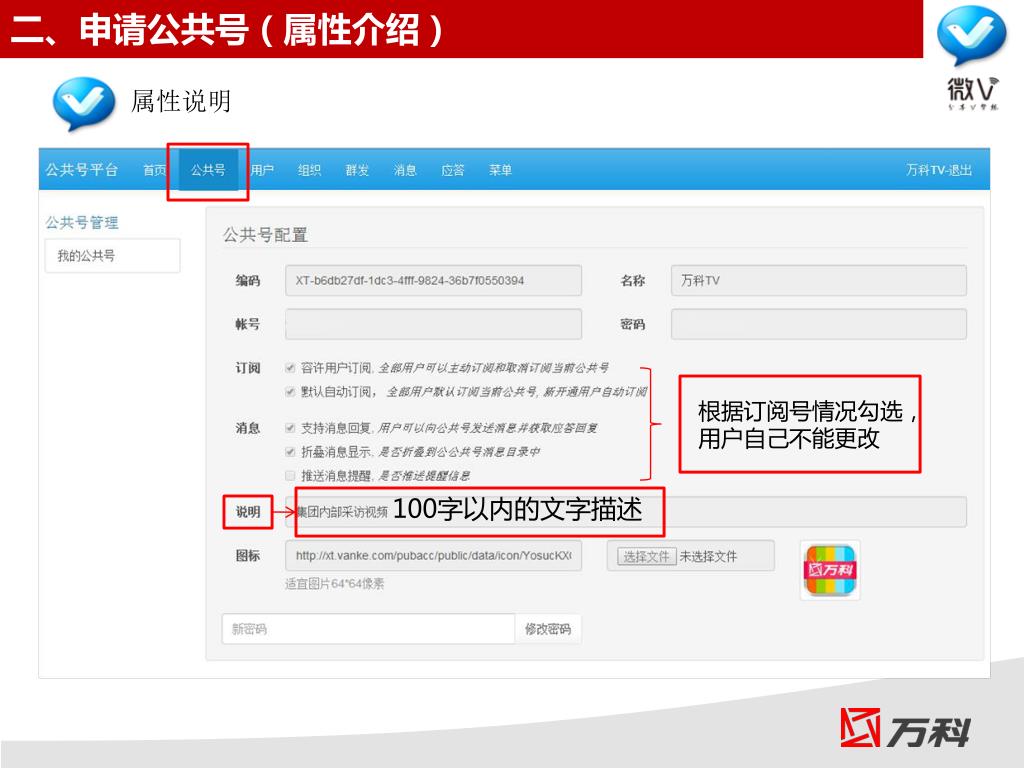Open the 菜单 nav tab
The height and width of the screenshot is (768, 1024).
pos(500,170)
